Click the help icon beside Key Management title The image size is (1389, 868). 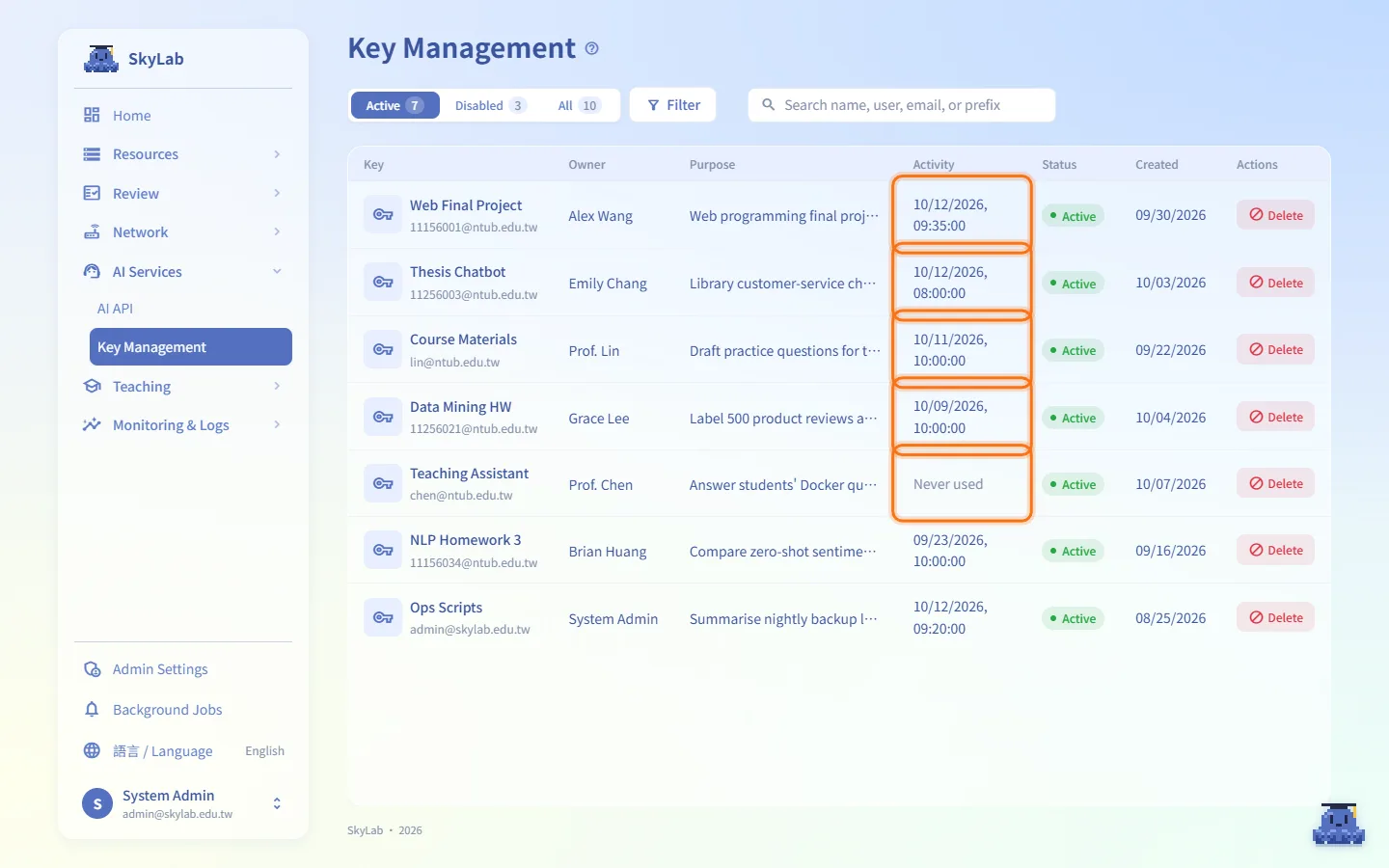point(592,48)
